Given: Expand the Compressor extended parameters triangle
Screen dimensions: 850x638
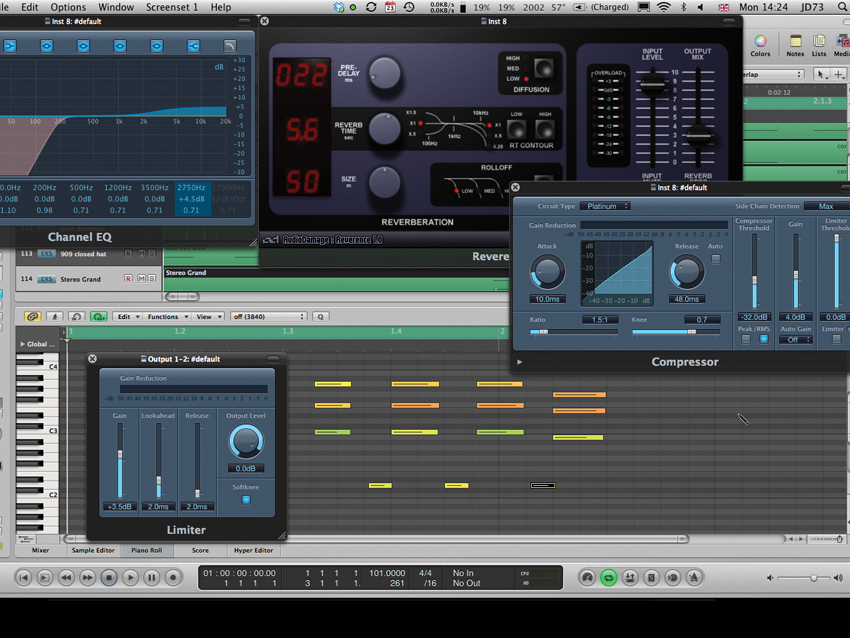Looking at the screenshot, I should coord(519,362).
